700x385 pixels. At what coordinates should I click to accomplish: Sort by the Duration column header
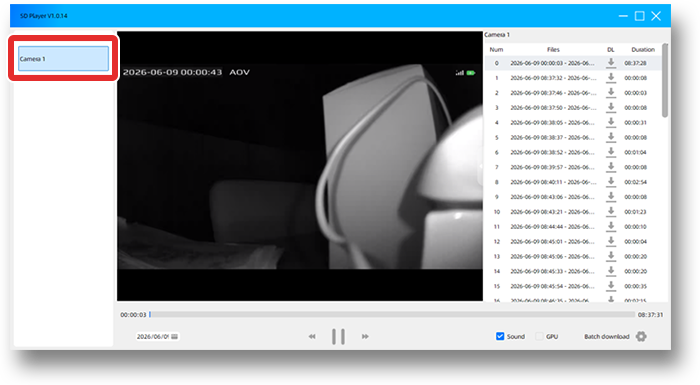pyautogui.click(x=643, y=50)
